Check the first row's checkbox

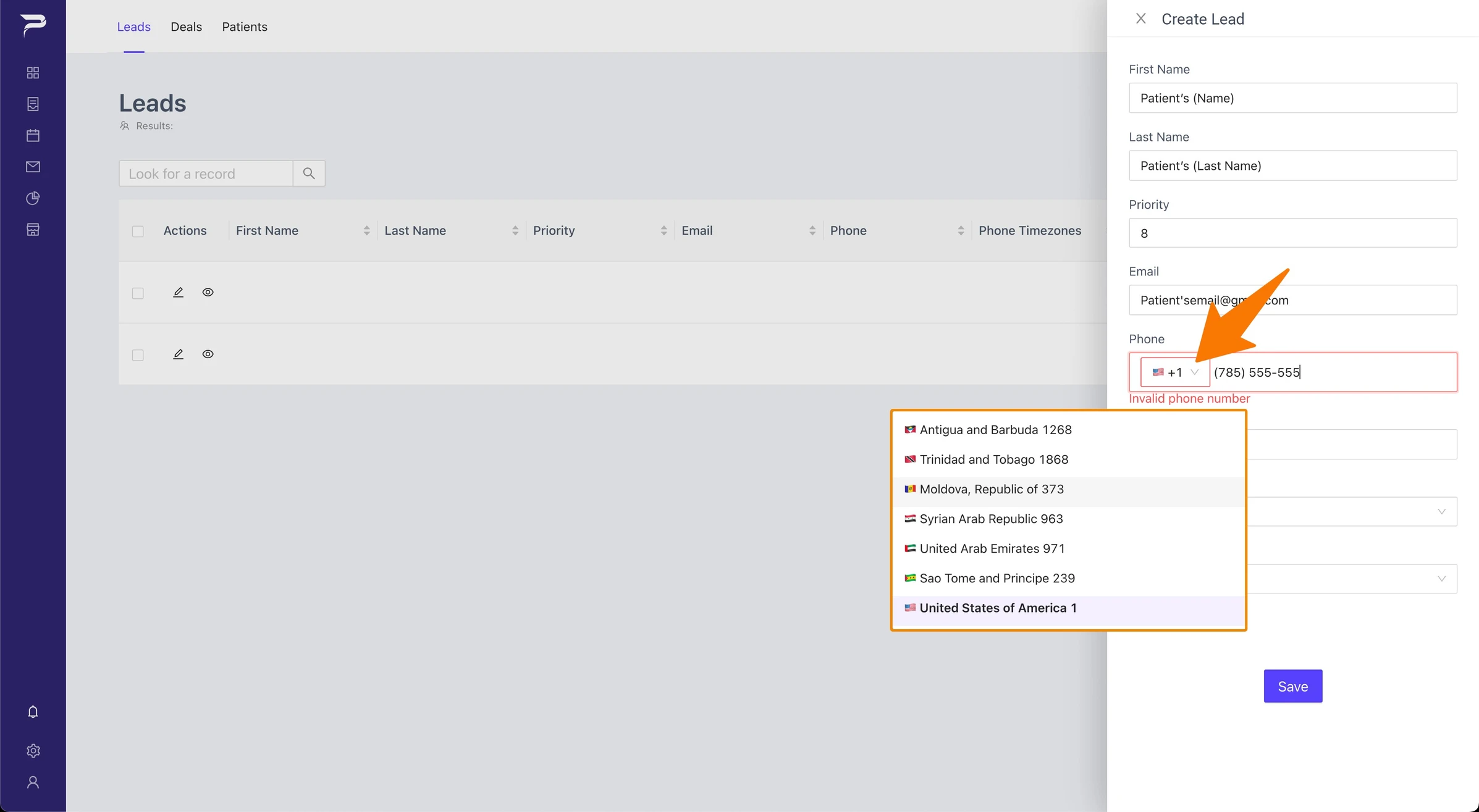click(138, 293)
